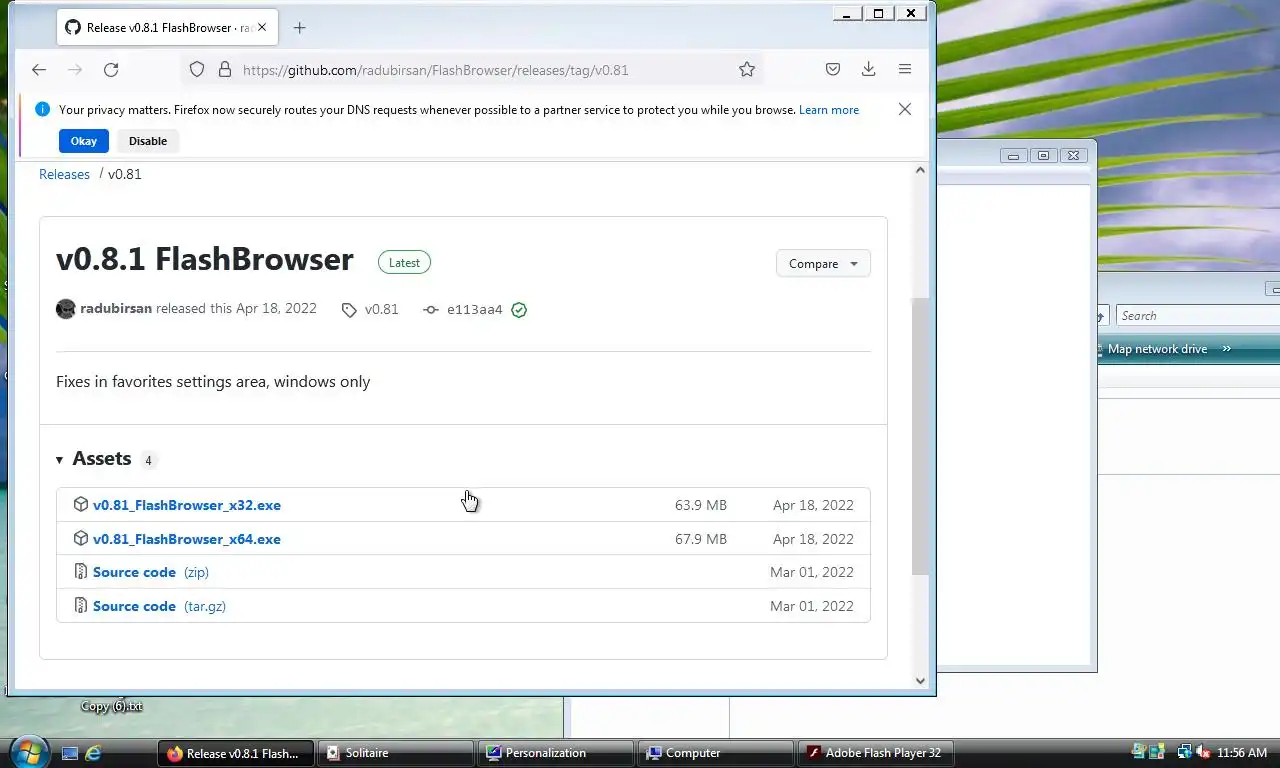Click Disable on privacy notice
1280x768 pixels.
[148, 141]
